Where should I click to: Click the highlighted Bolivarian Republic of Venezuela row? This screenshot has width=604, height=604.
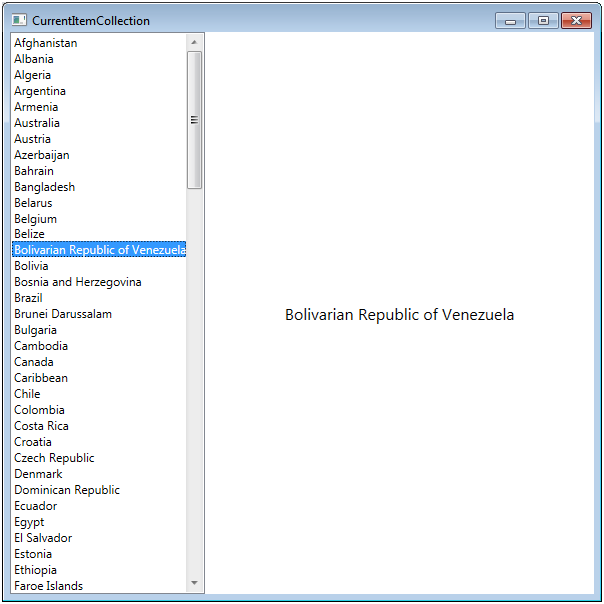click(99, 250)
